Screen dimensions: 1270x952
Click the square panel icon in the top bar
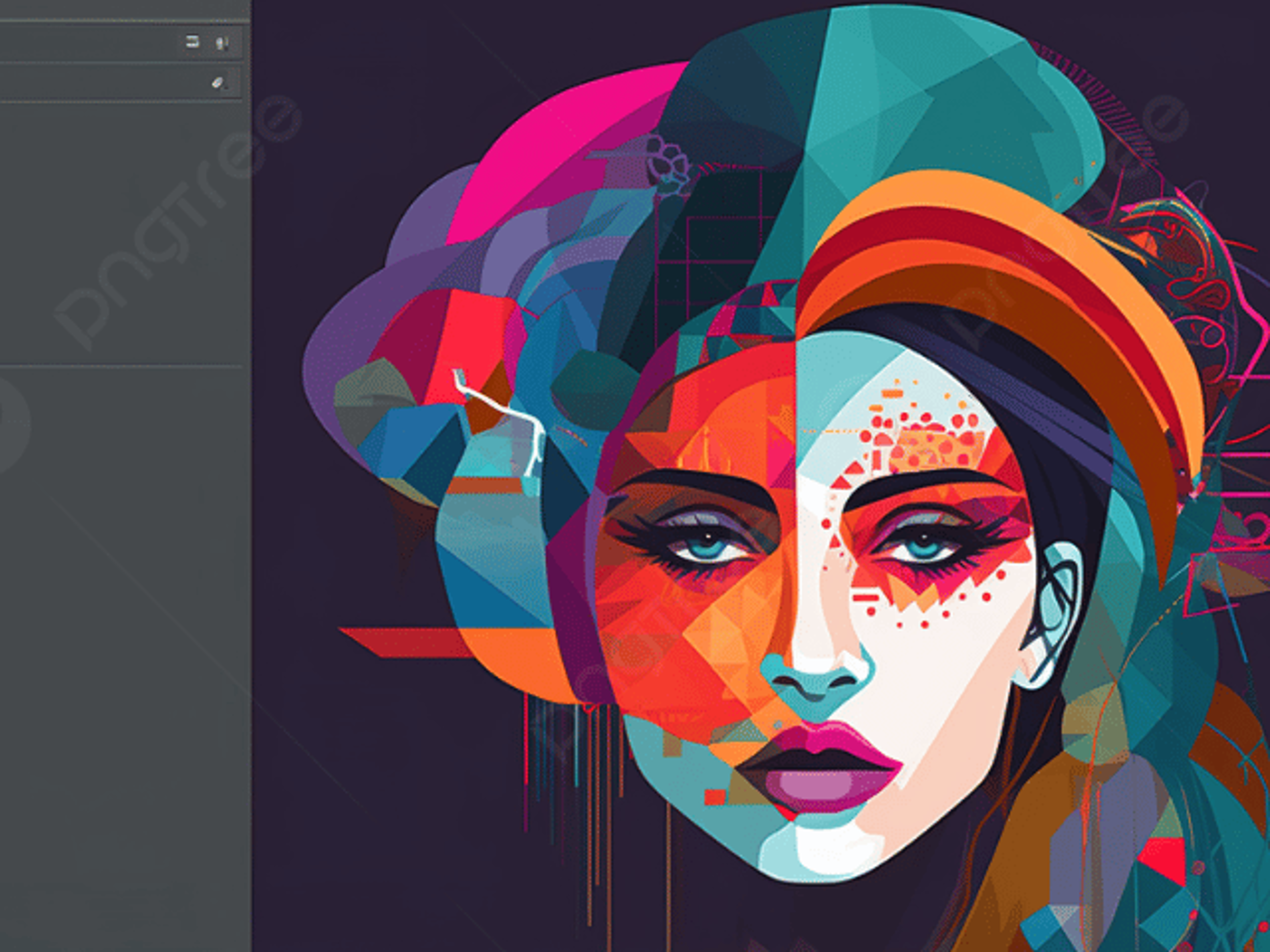click(192, 41)
